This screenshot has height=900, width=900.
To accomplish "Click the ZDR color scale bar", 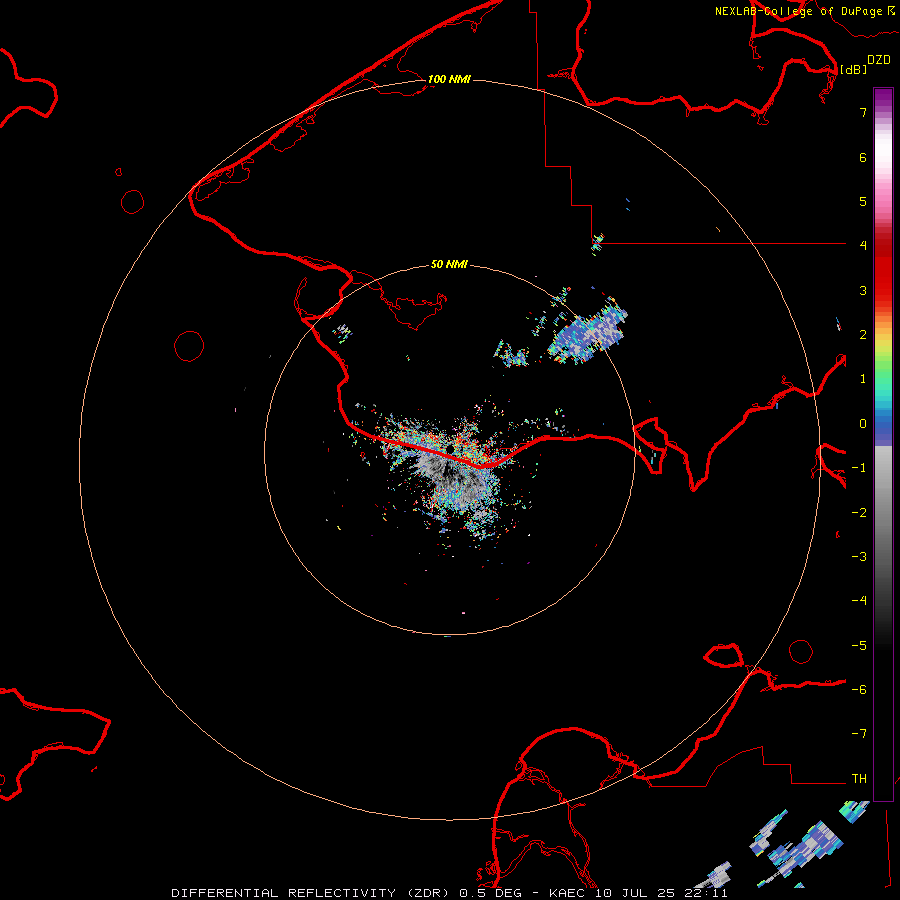I will 883,444.
